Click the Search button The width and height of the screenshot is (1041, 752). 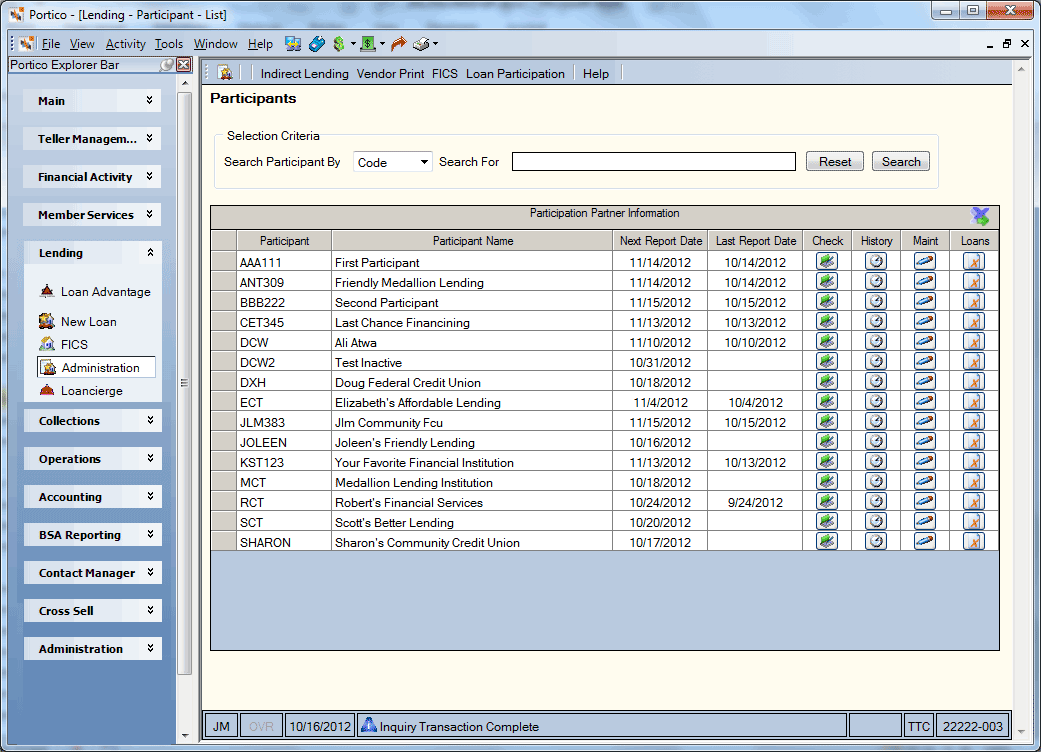click(900, 161)
